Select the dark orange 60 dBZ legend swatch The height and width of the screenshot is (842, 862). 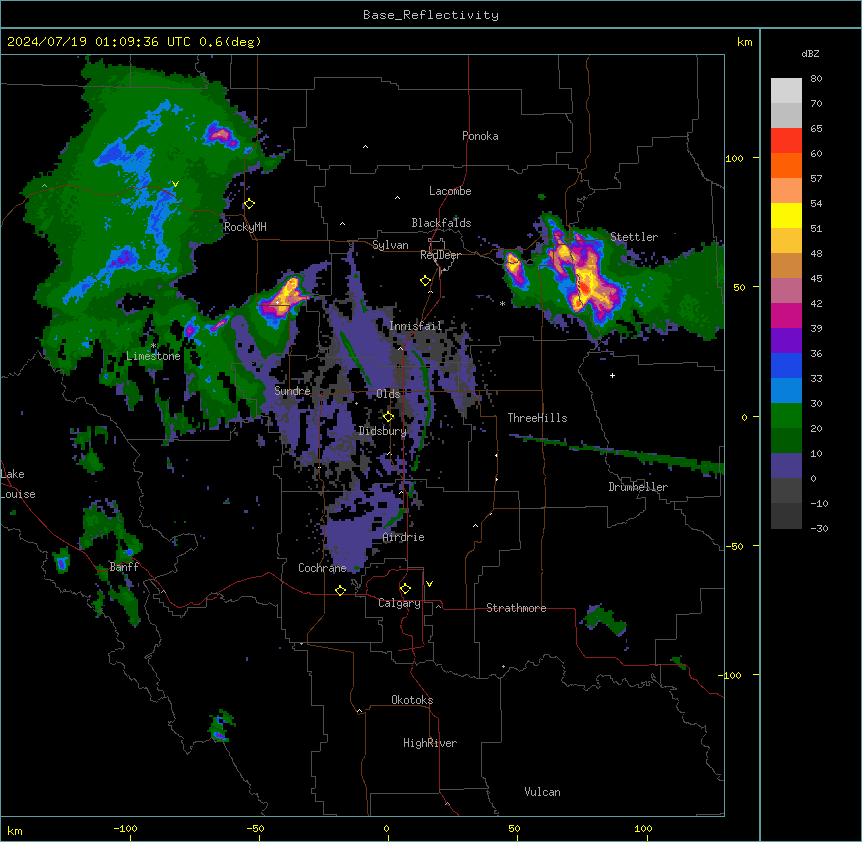coord(786,165)
